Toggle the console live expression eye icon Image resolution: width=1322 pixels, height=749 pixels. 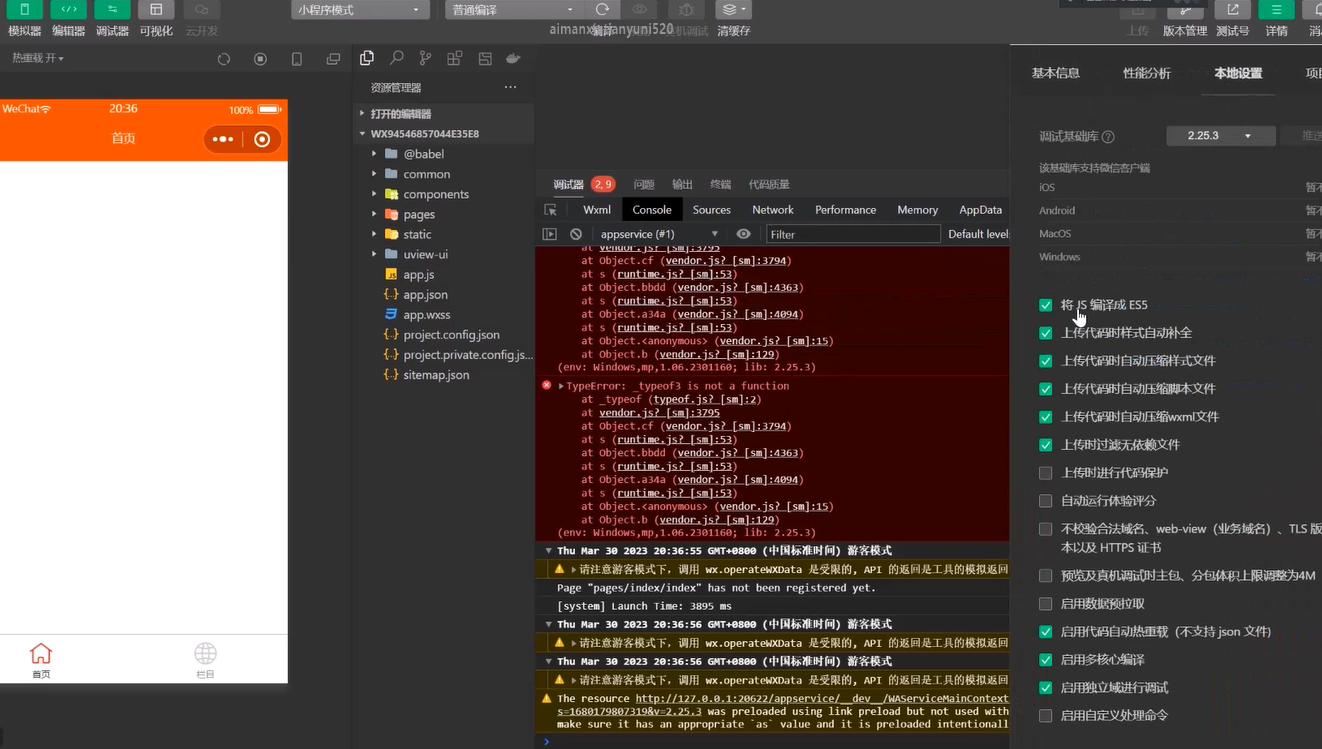click(x=743, y=234)
